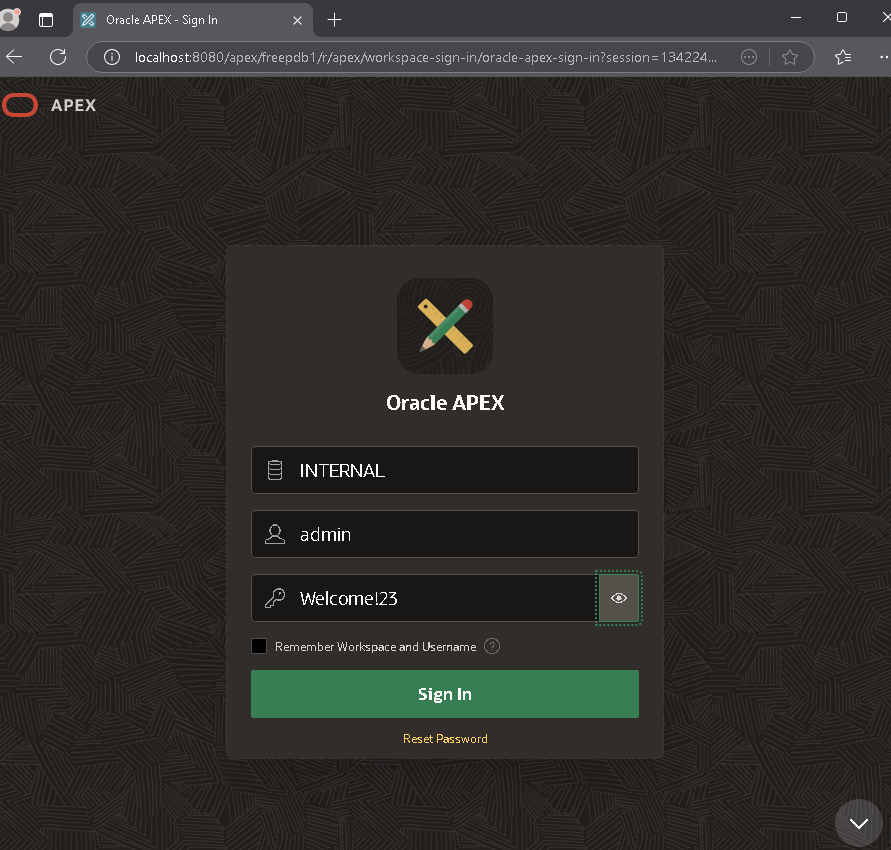Go back with the browser arrow
Image resolution: width=891 pixels, height=850 pixels.
coord(14,57)
